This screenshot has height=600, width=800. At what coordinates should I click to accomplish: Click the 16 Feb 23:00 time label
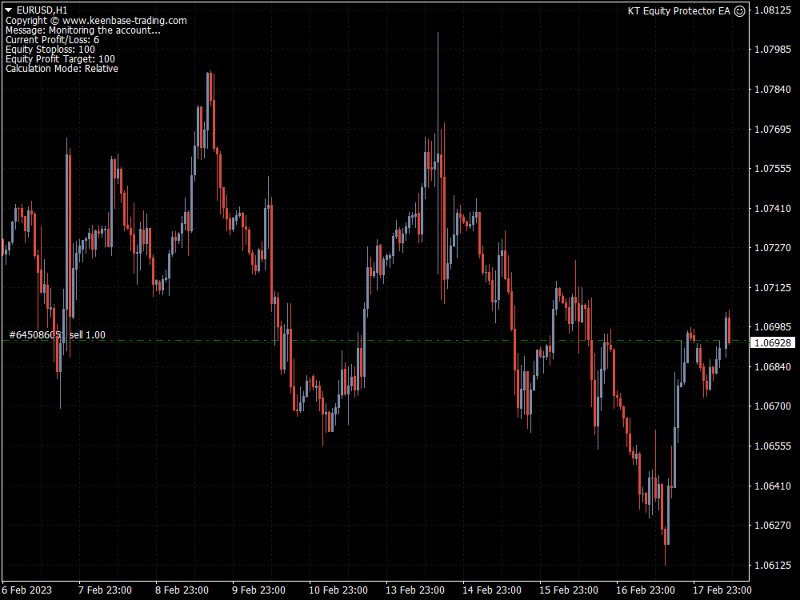tap(645, 590)
